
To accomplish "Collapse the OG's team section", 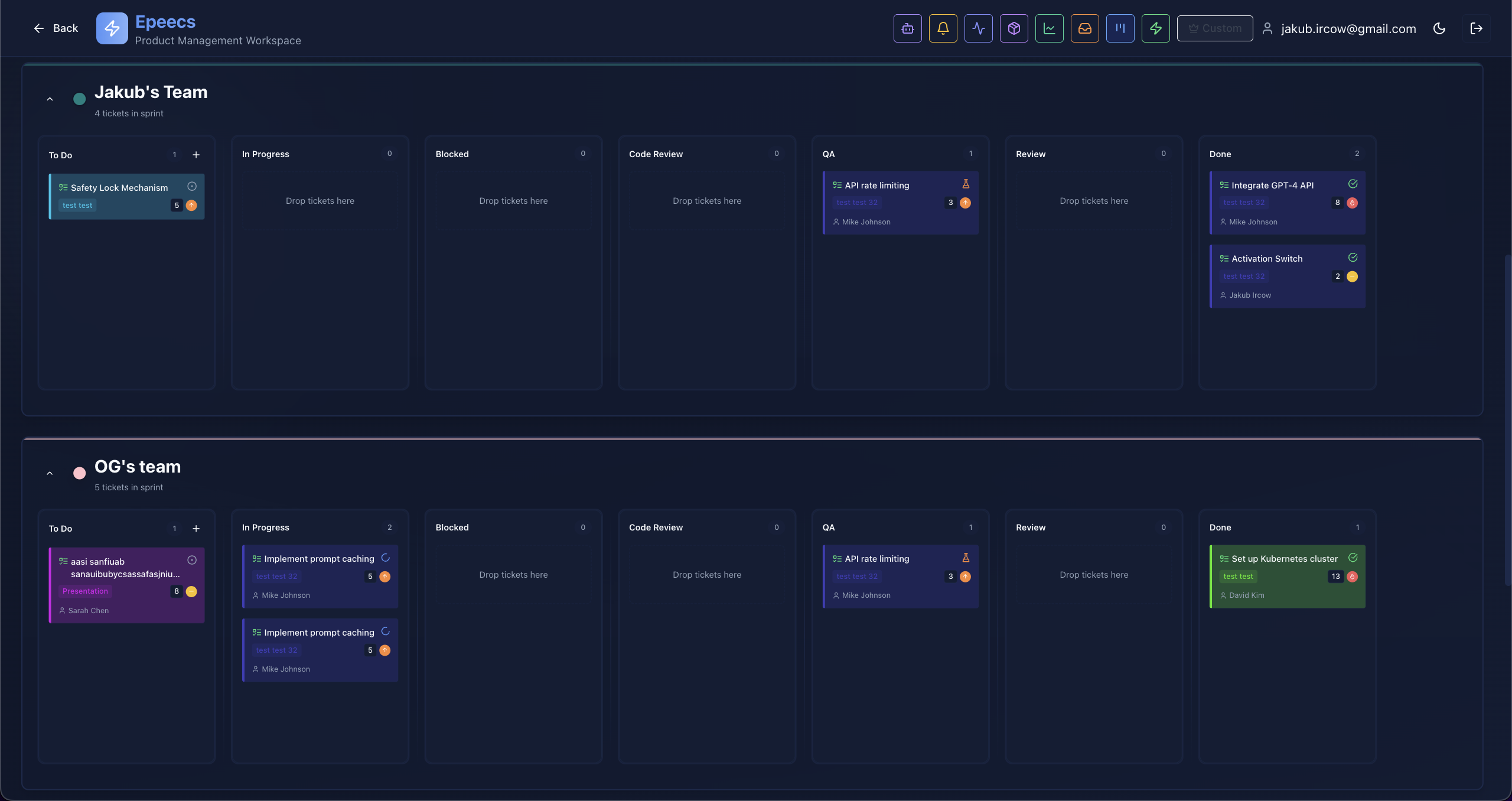I will (50, 473).
